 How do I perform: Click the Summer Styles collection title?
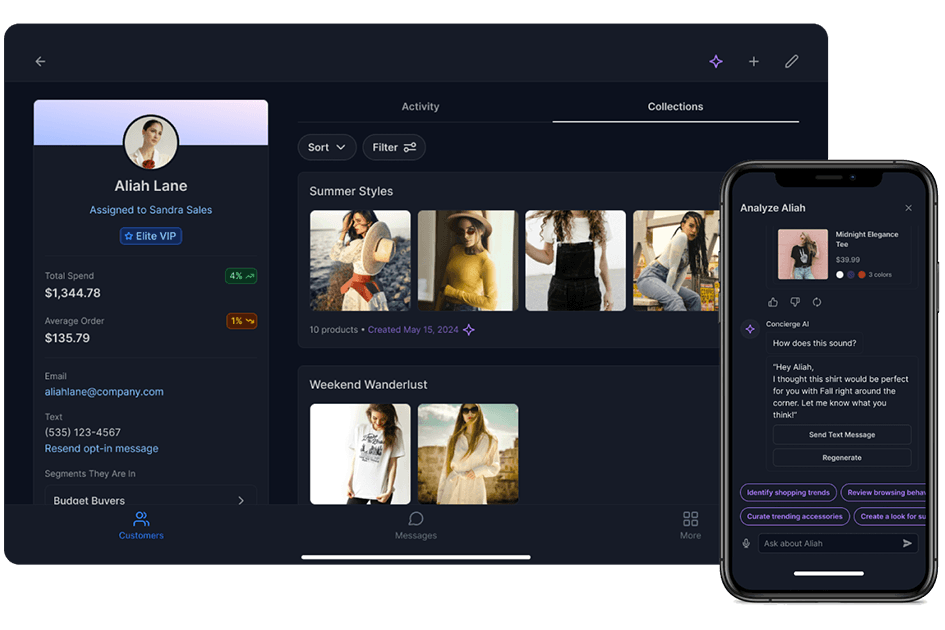click(351, 191)
